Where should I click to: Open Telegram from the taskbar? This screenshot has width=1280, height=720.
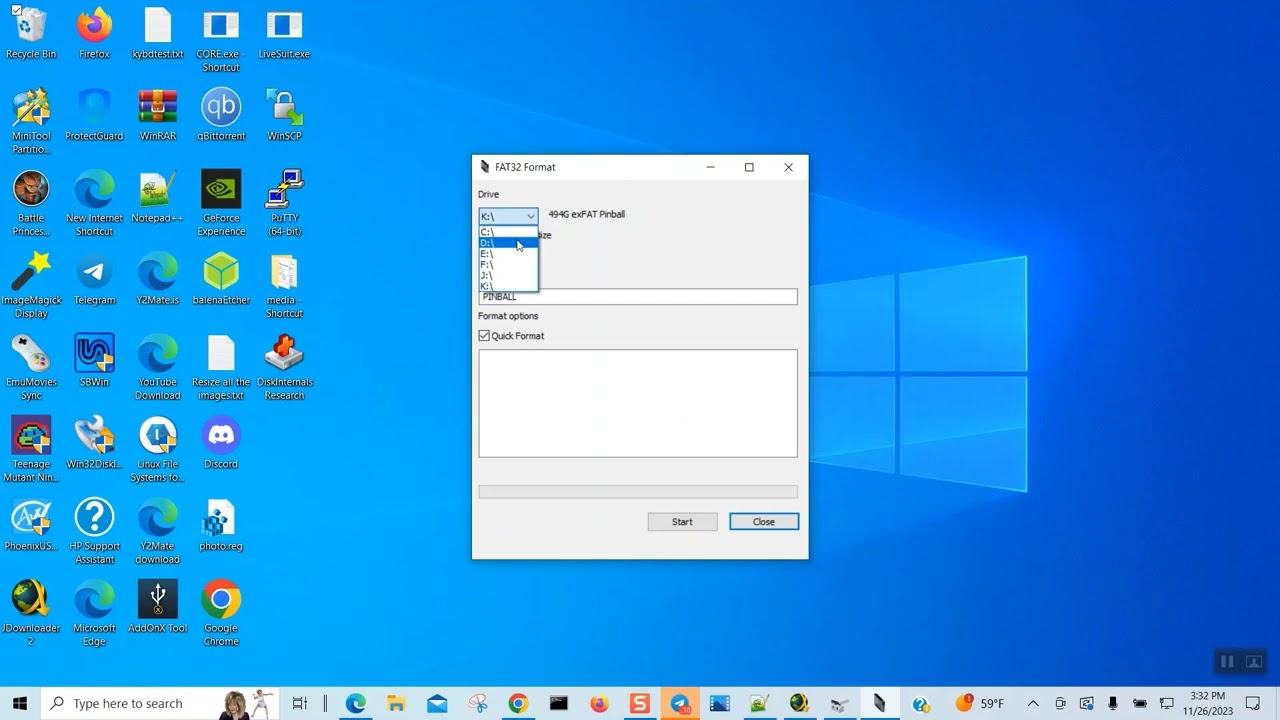point(680,703)
